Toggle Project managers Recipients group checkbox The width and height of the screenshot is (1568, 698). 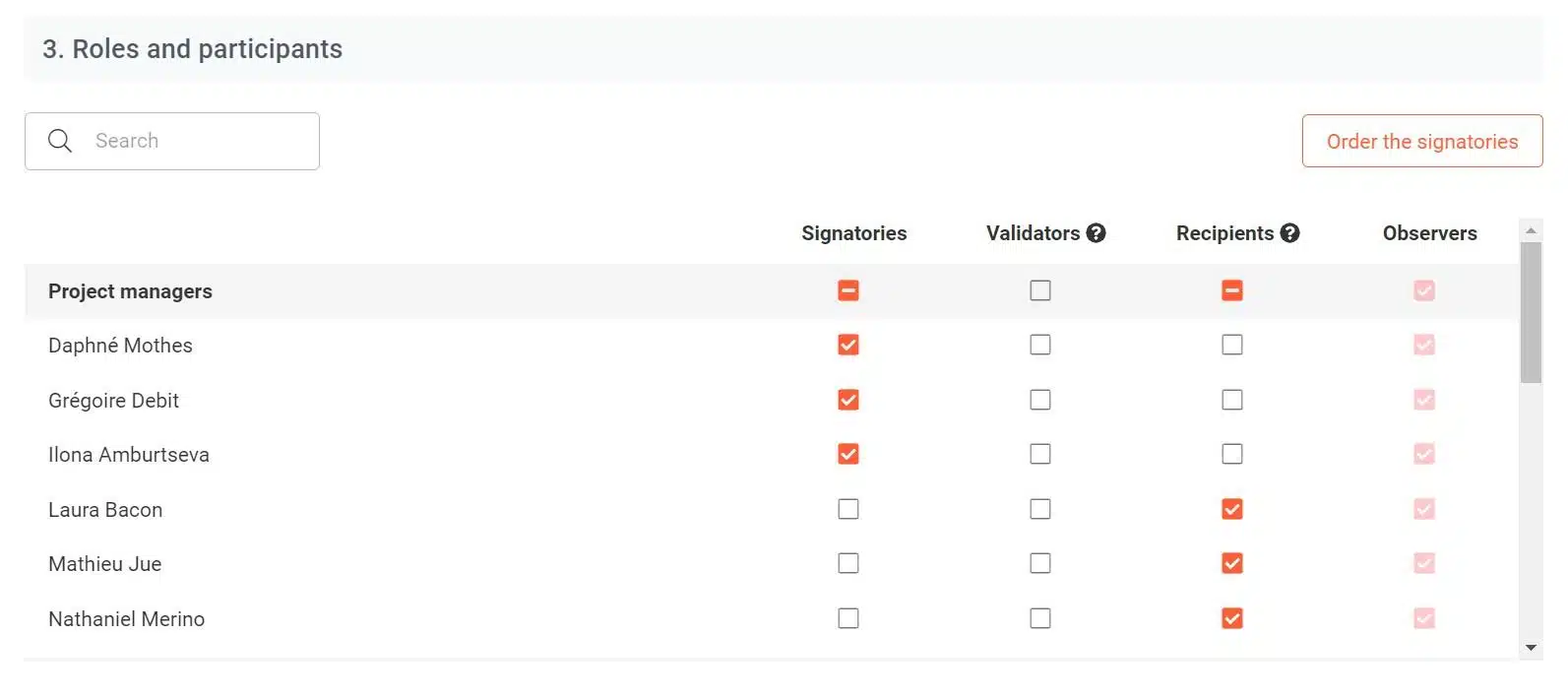(x=1232, y=290)
